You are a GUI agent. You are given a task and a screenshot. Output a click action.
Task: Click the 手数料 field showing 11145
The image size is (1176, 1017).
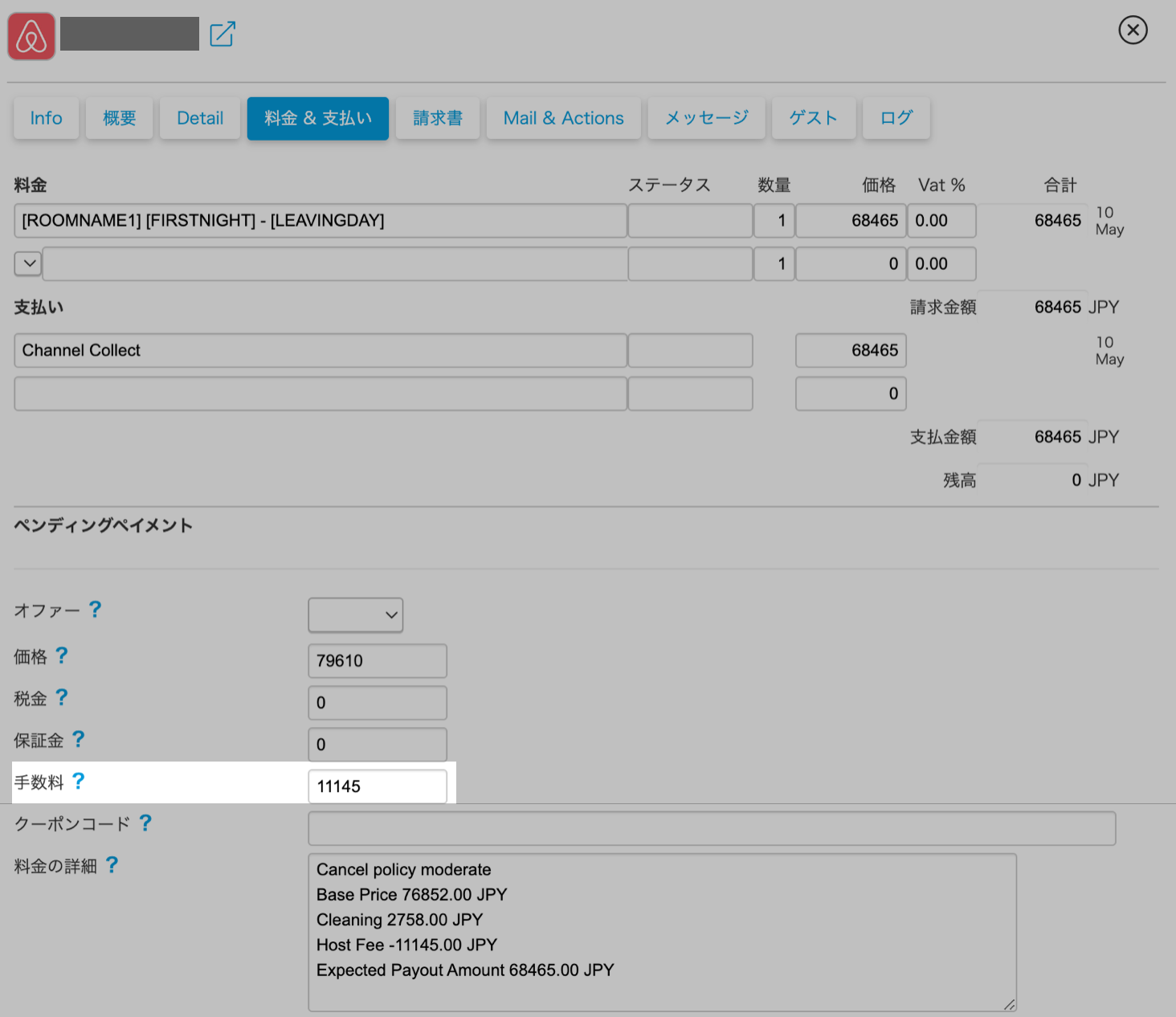coord(378,786)
